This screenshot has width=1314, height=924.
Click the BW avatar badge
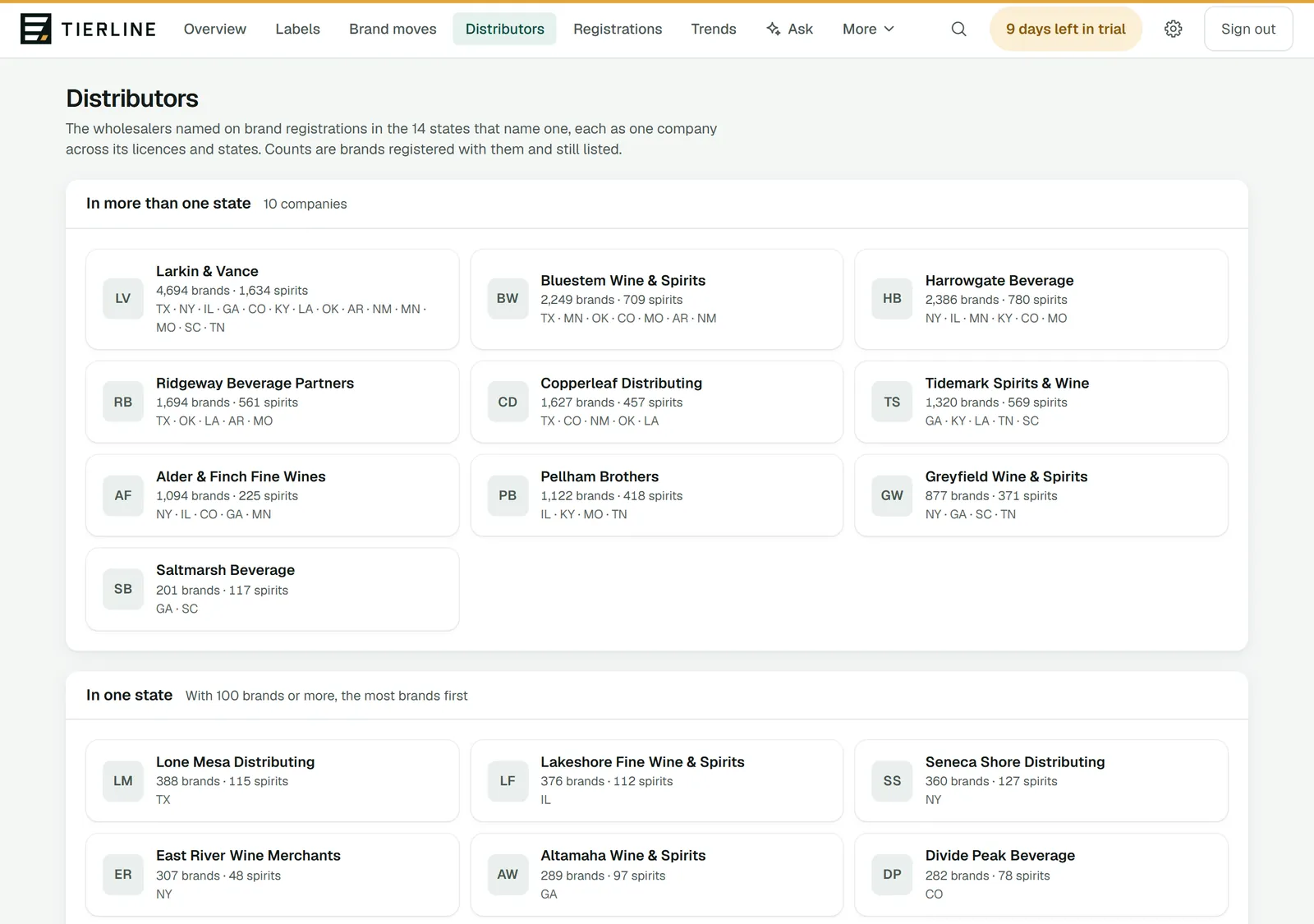pos(508,299)
